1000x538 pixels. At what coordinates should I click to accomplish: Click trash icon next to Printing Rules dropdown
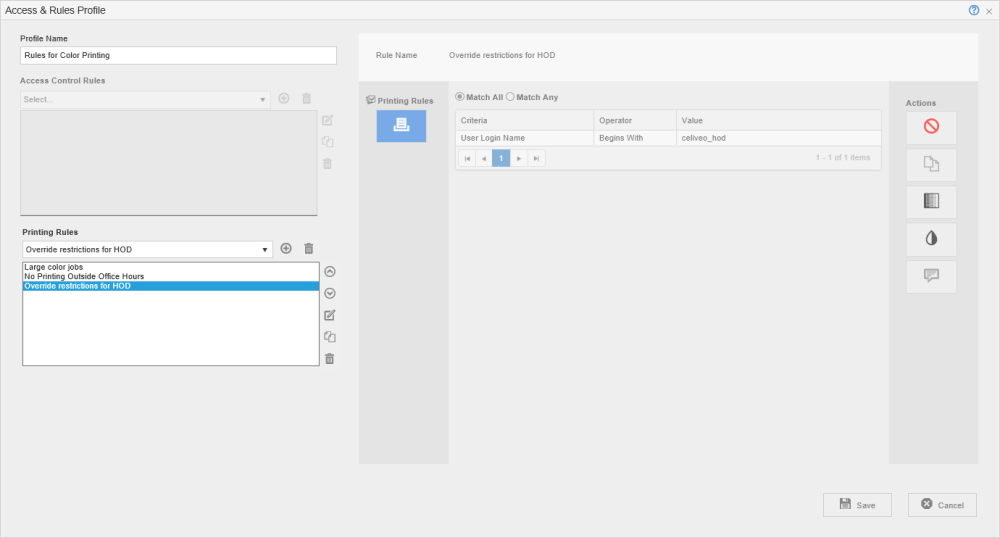(309, 249)
